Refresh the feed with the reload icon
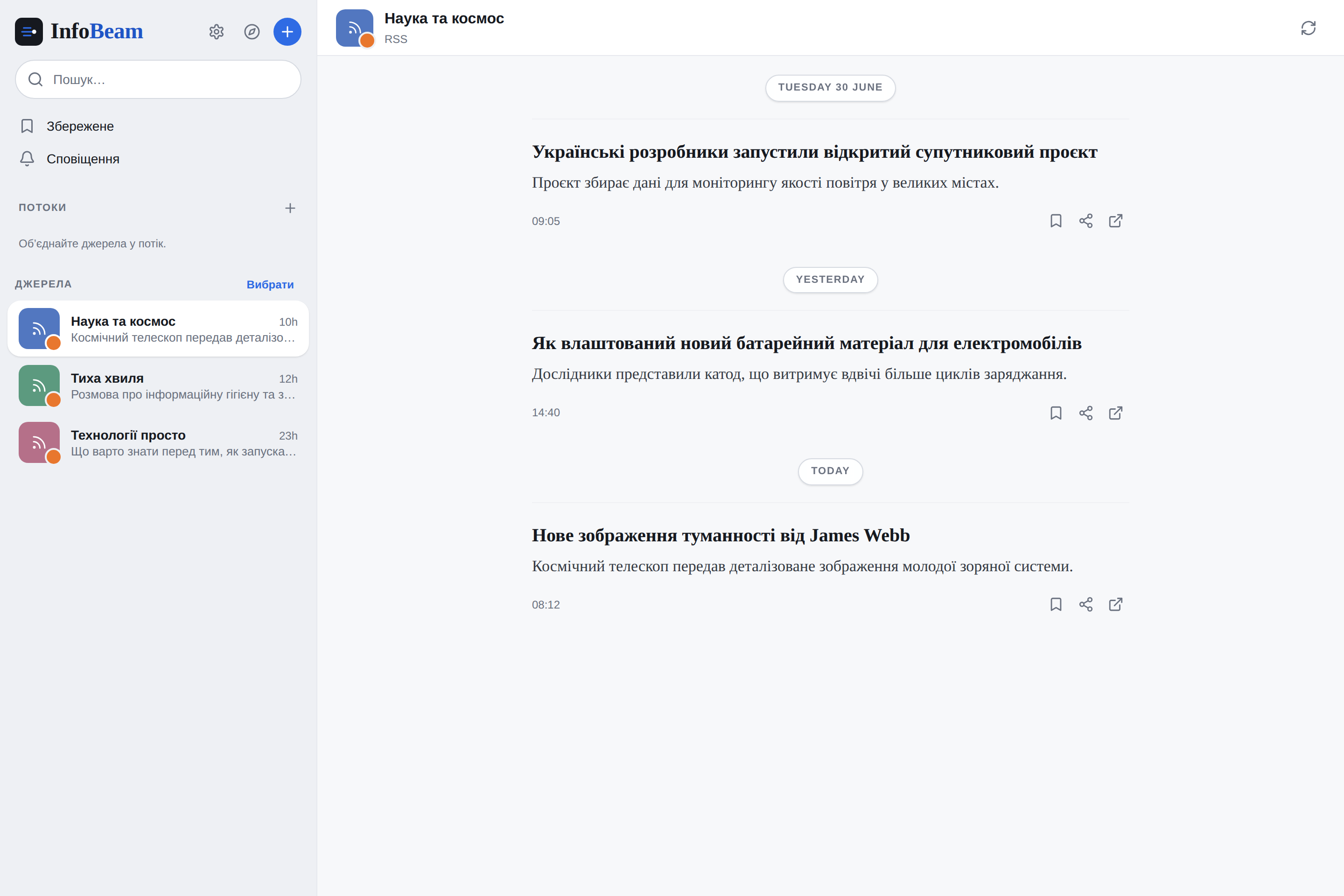Viewport: 1344px width, 896px height. (x=1308, y=28)
